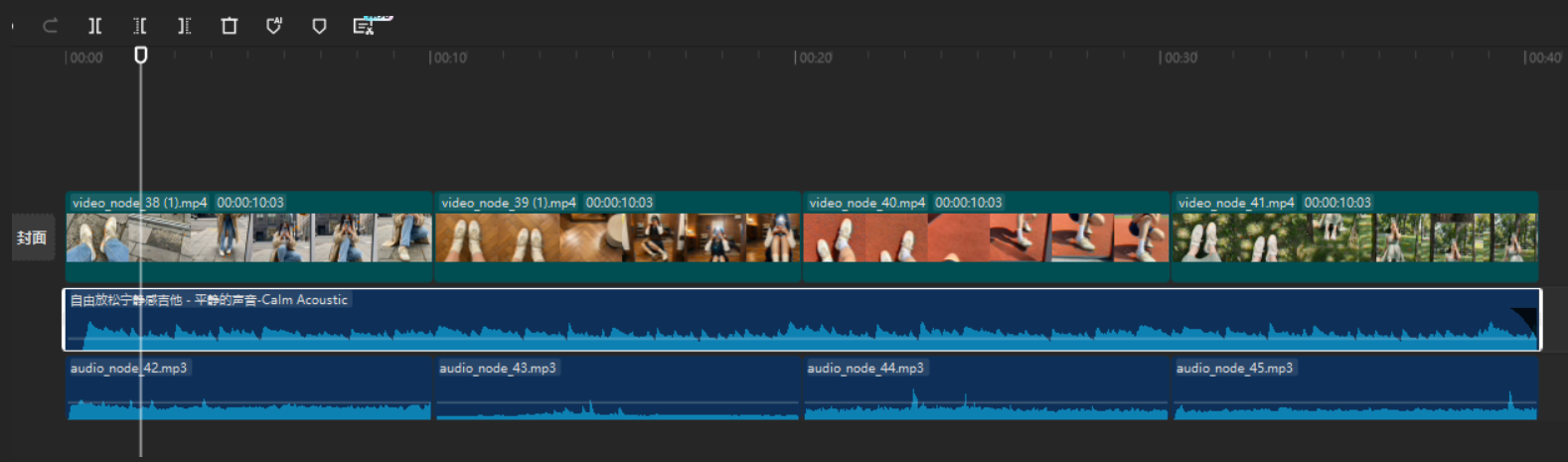The height and width of the screenshot is (462, 1568).
Task: Select the audio_node_43.mp3 clip
Action: coord(618,388)
